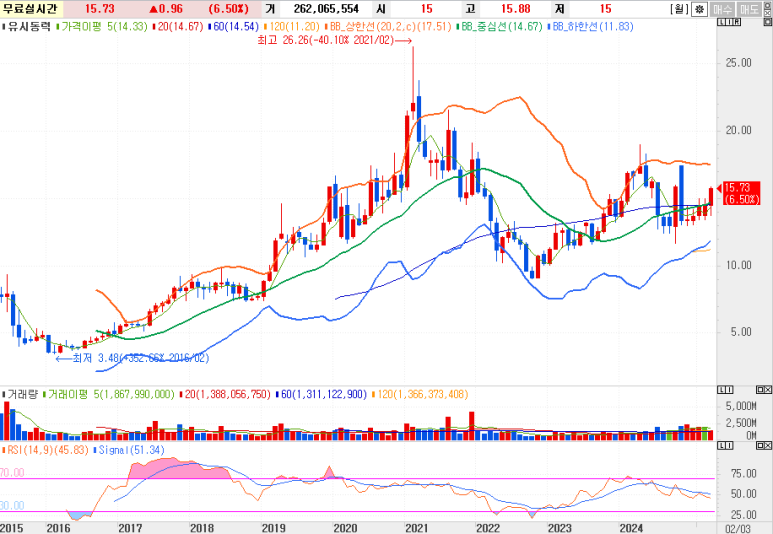Click the volume value 262,065,554
The width and height of the screenshot is (773, 534).
(326, 9)
